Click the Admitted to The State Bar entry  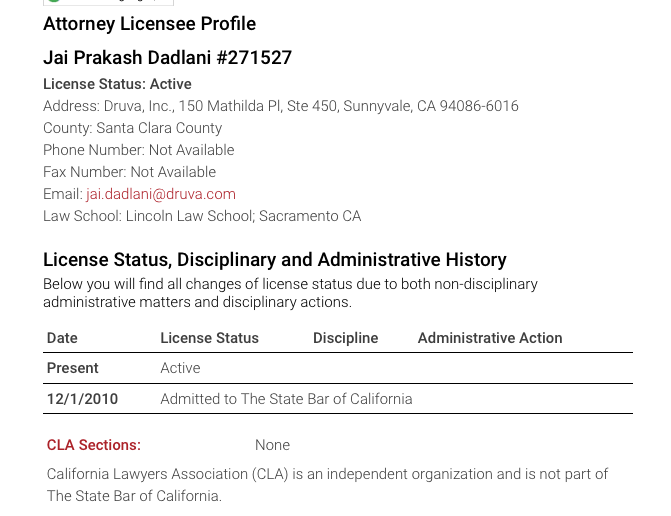point(286,399)
